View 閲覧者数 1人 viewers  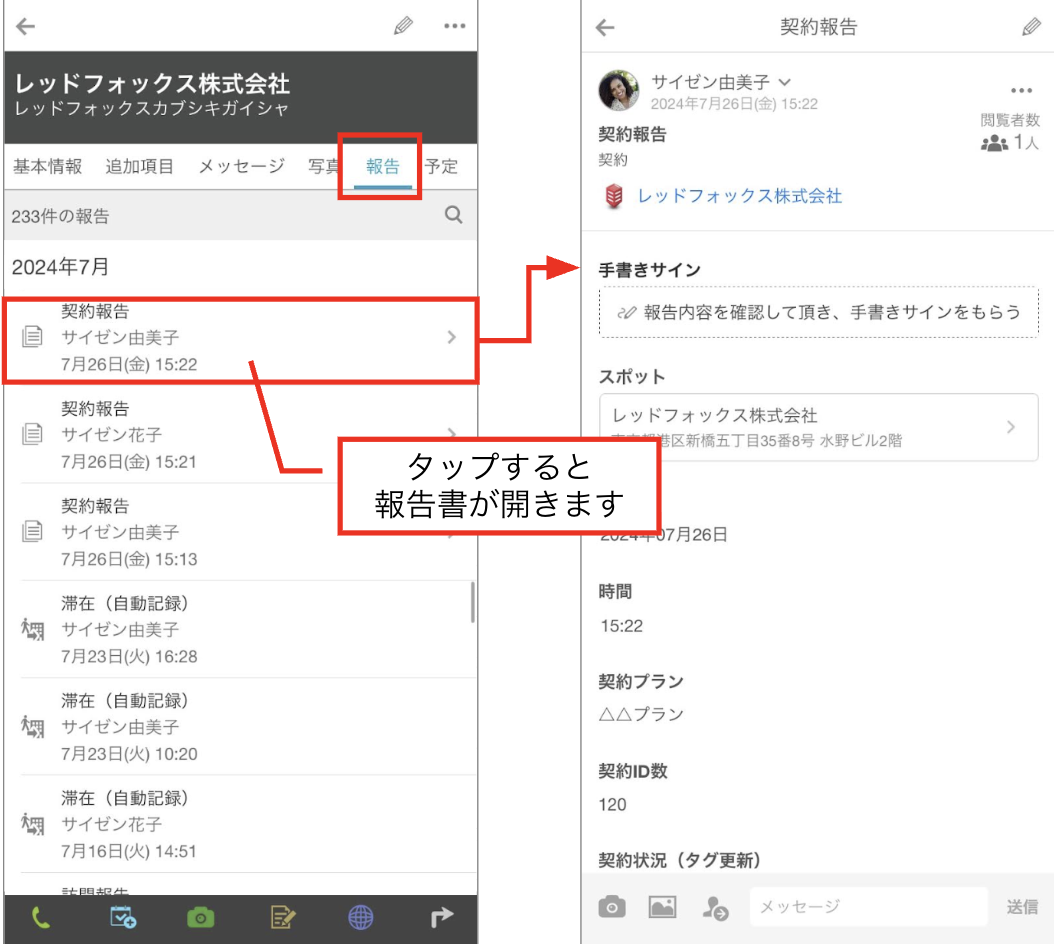1010,132
